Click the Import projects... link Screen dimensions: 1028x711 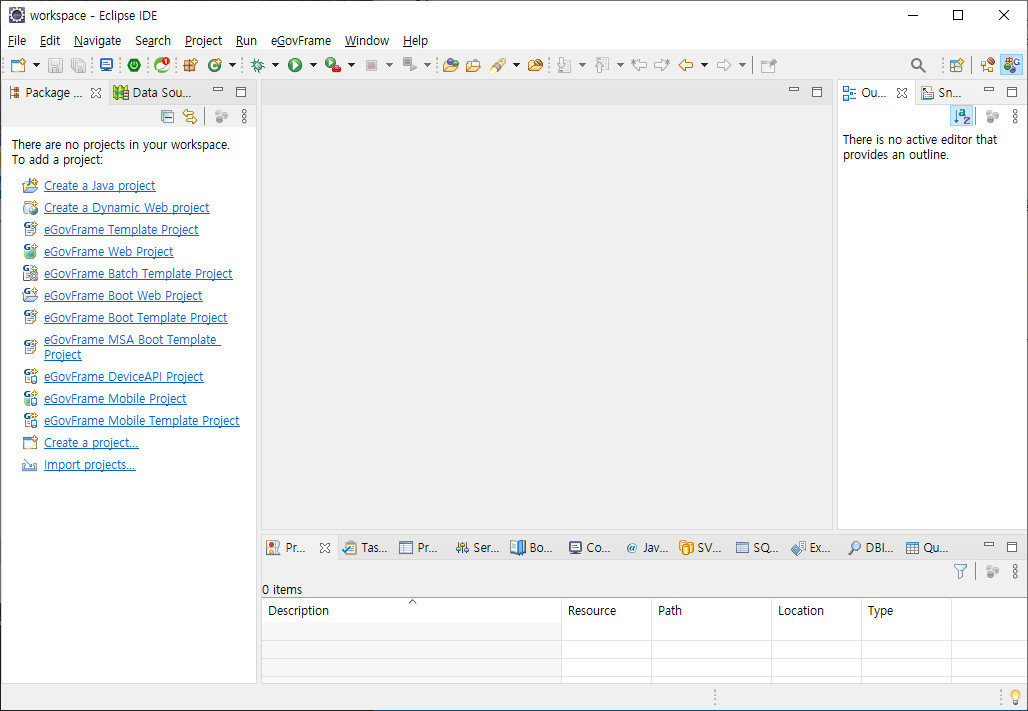pos(90,465)
